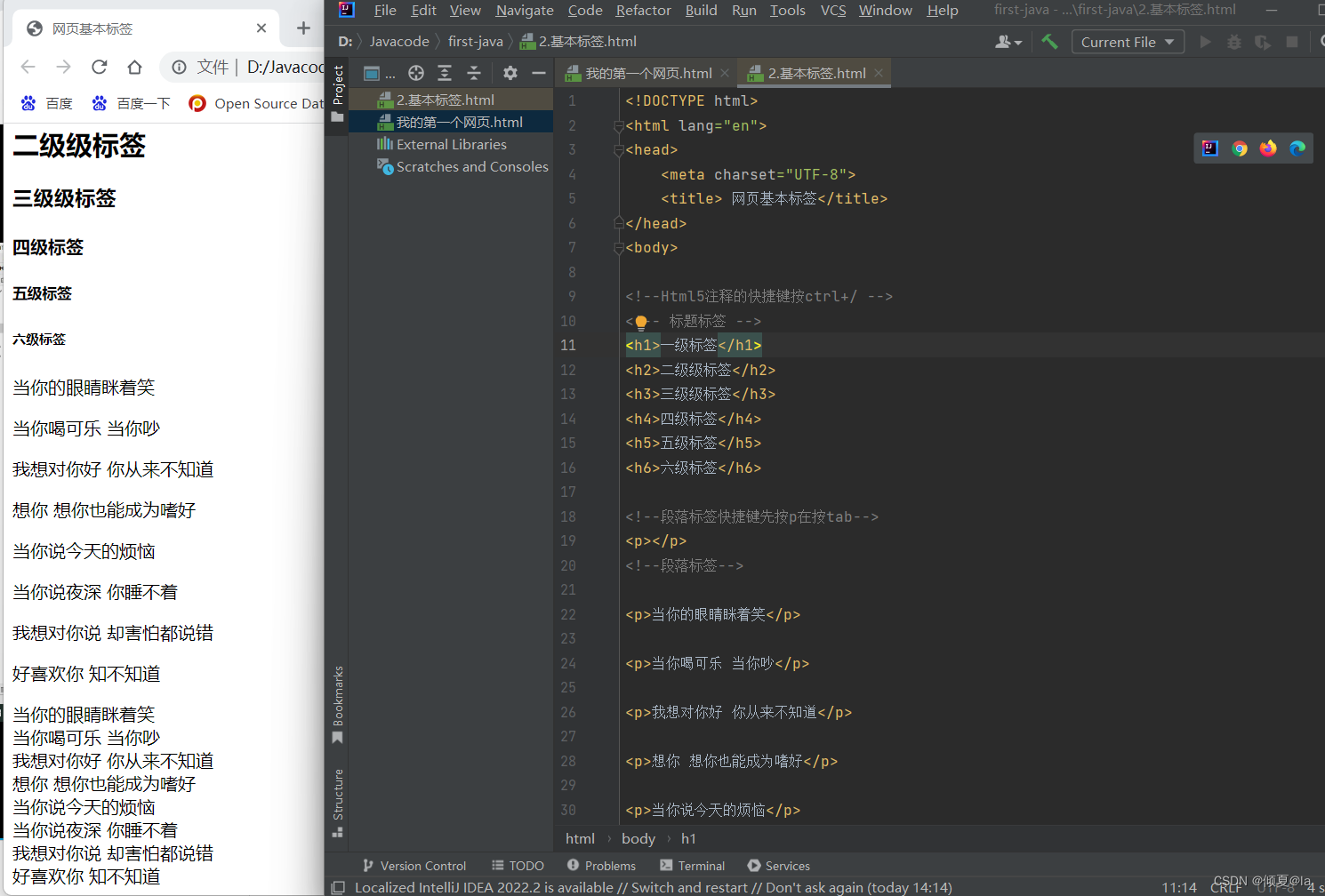This screenshot has height=896, width=1325.
Task: Toggle the Project tool window stripe button
Action: [338, 94]
